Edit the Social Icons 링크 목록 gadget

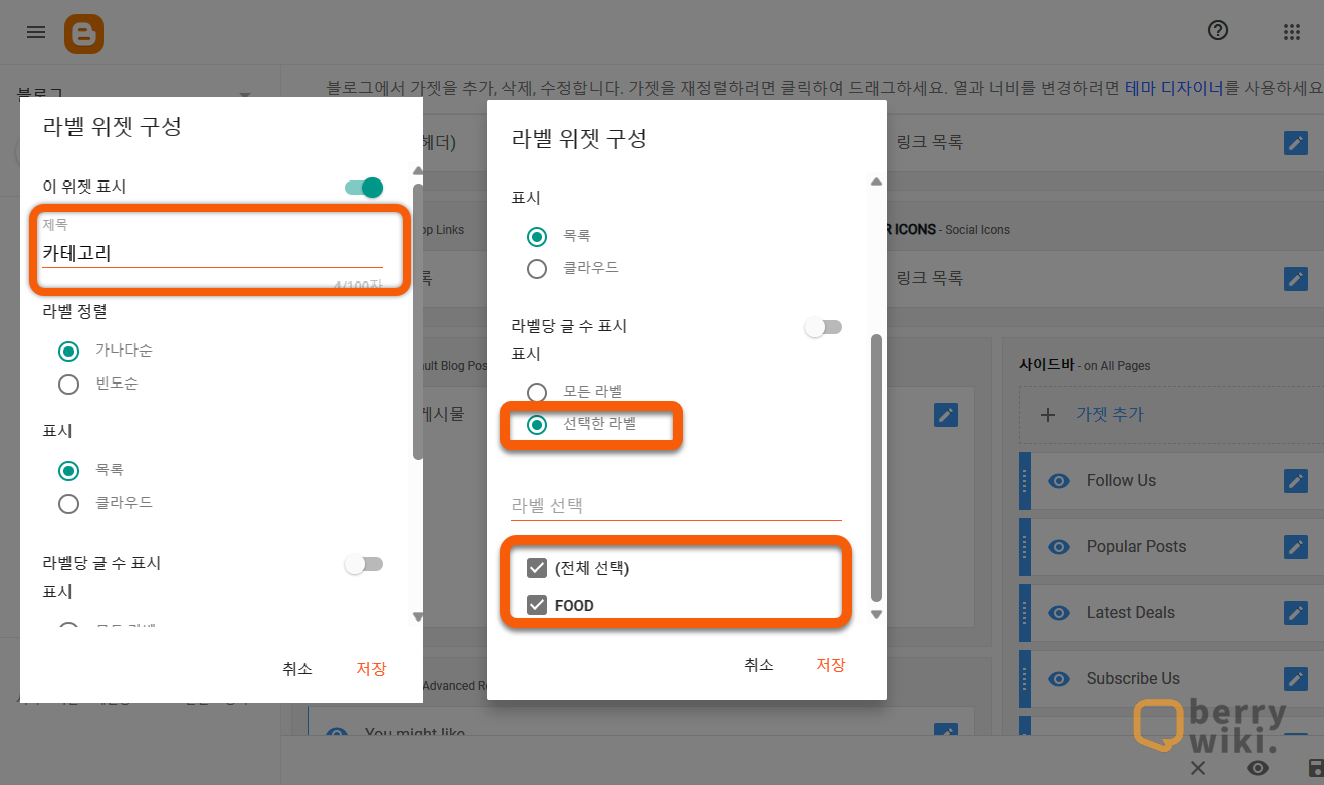tap(1296, 278)
